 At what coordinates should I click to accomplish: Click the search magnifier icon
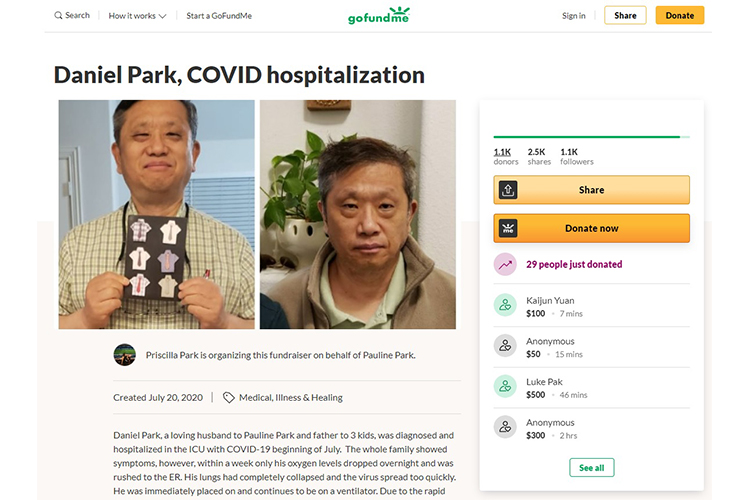(59, 15)
